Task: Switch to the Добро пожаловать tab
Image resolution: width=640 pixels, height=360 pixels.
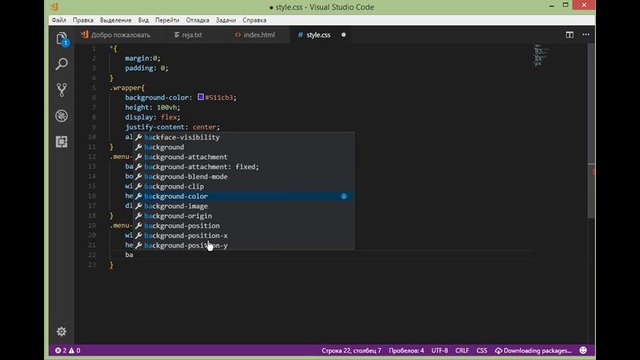Action: [120, 35]
